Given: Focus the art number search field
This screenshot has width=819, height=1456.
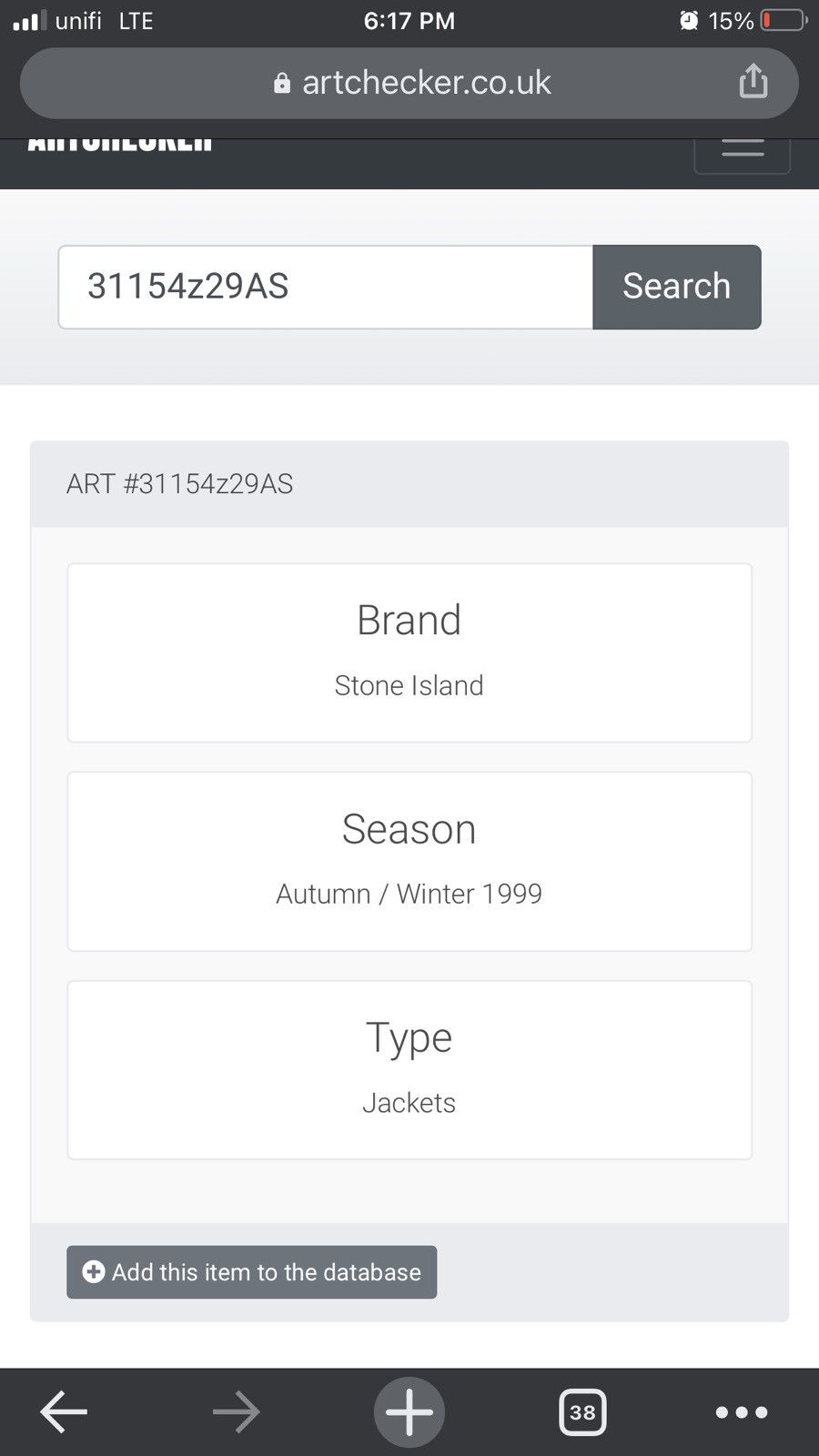Looking at the screenshot, I should point(326,287).
